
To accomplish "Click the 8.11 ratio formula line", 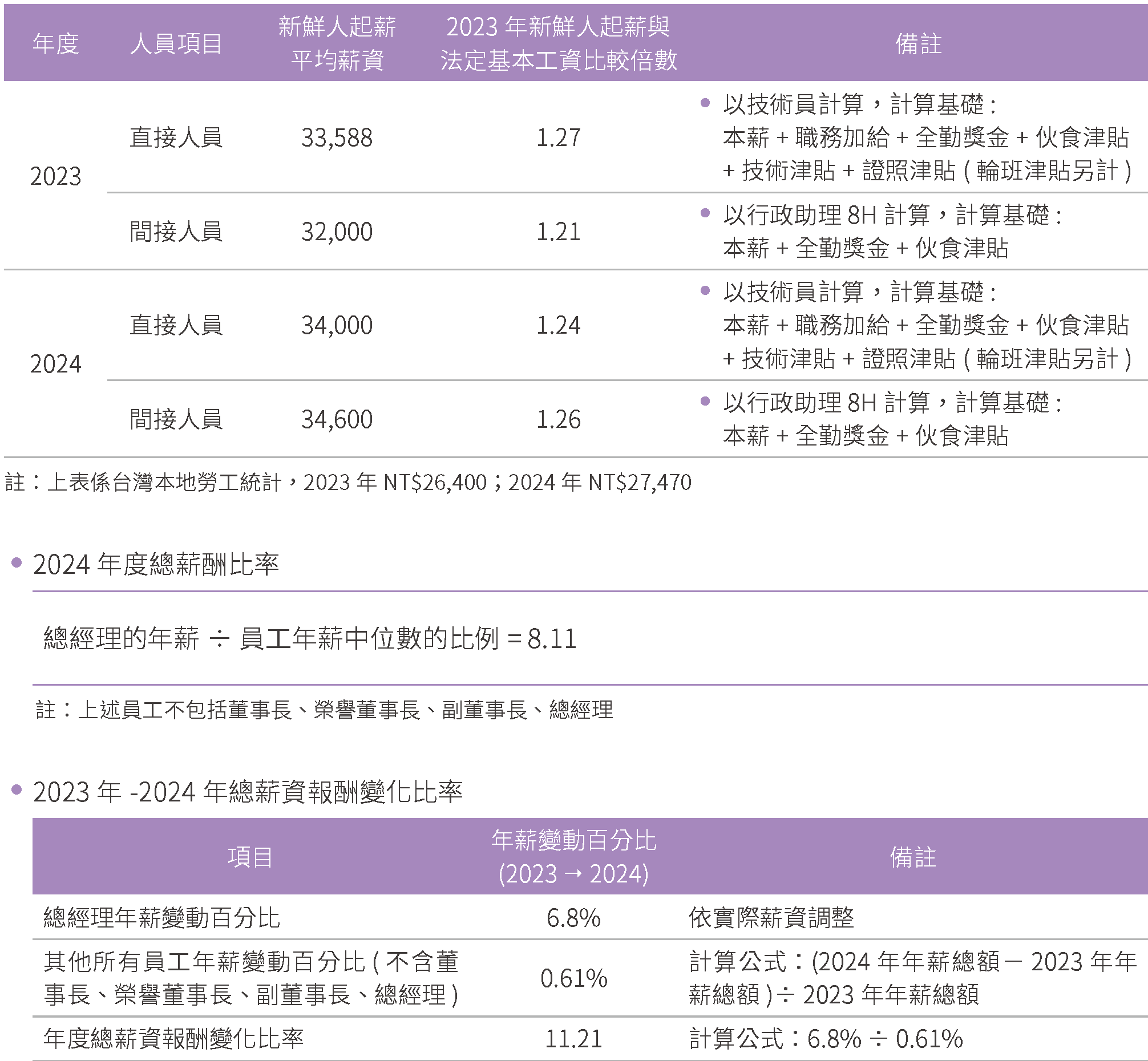I will 310,638.
